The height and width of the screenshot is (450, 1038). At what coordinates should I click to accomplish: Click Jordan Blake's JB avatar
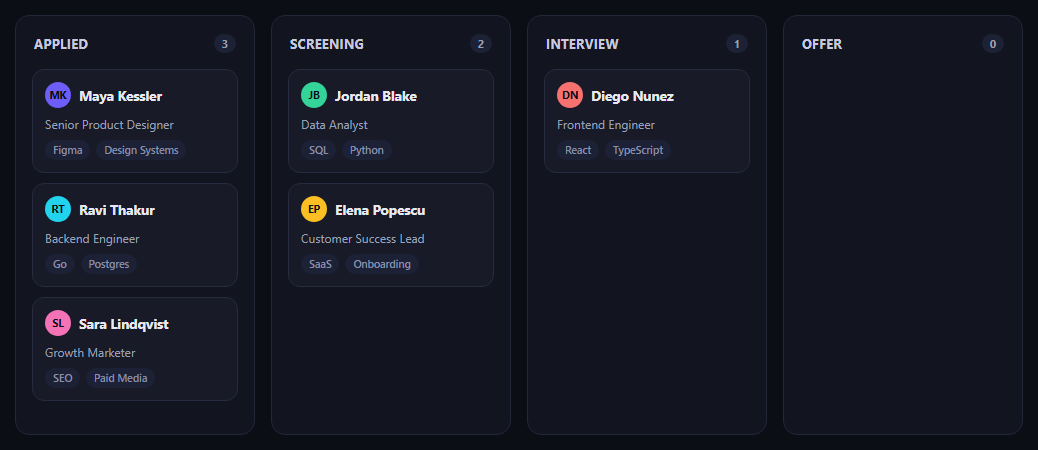point(314,95)
